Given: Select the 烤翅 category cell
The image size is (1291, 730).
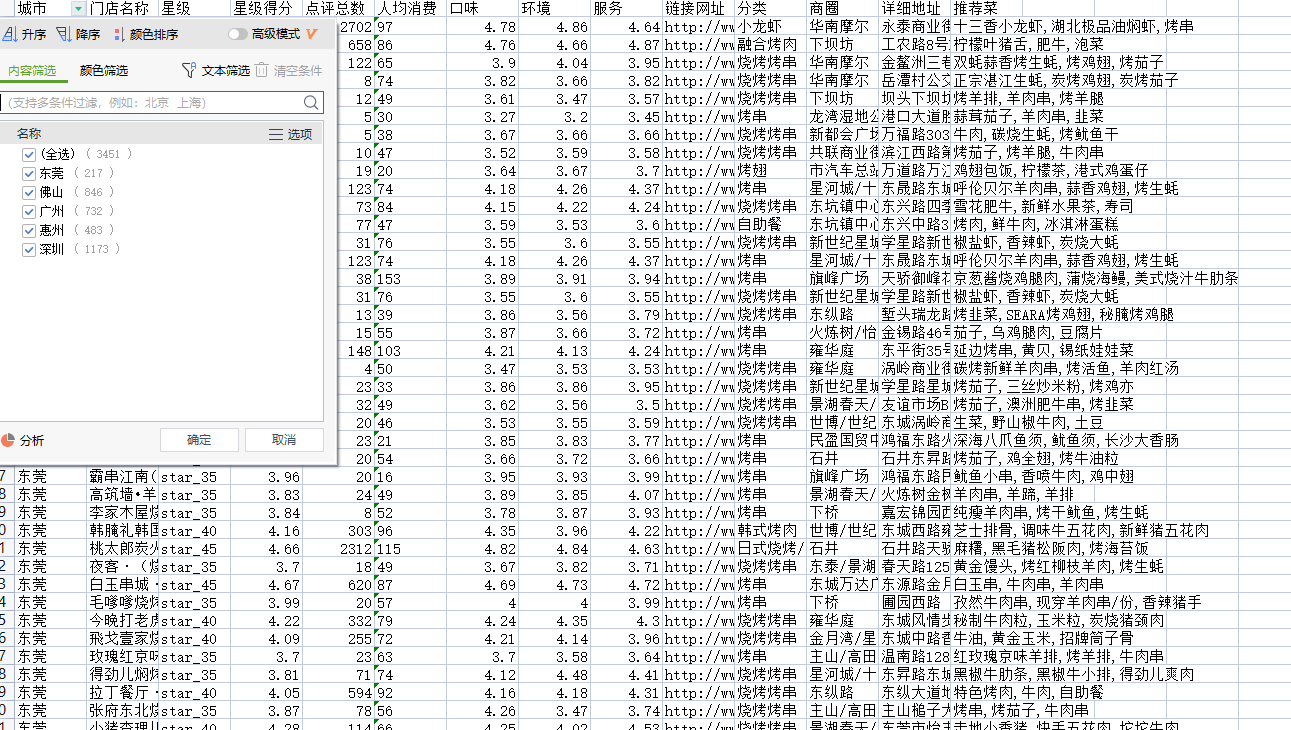Looking at the screenshot, I should 770,171.
